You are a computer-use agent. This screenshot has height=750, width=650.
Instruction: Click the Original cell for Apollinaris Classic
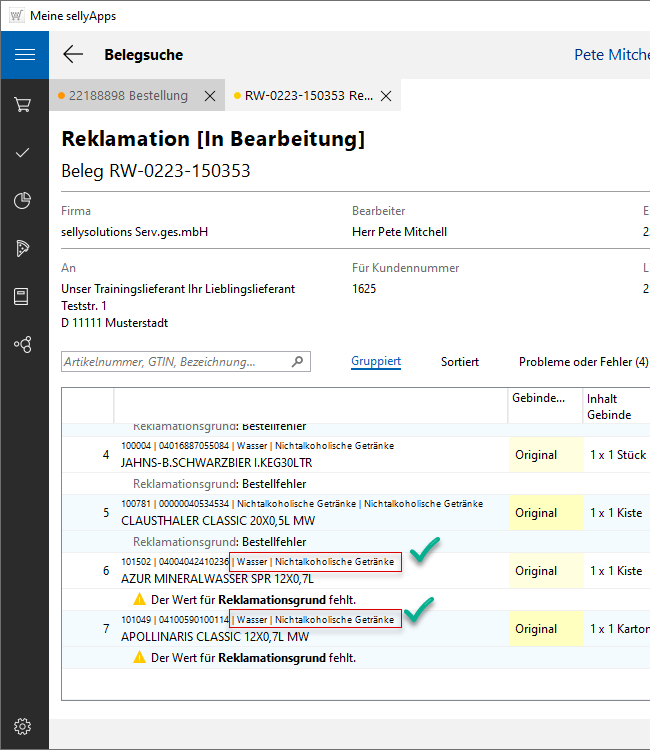(x=536, y=629)
